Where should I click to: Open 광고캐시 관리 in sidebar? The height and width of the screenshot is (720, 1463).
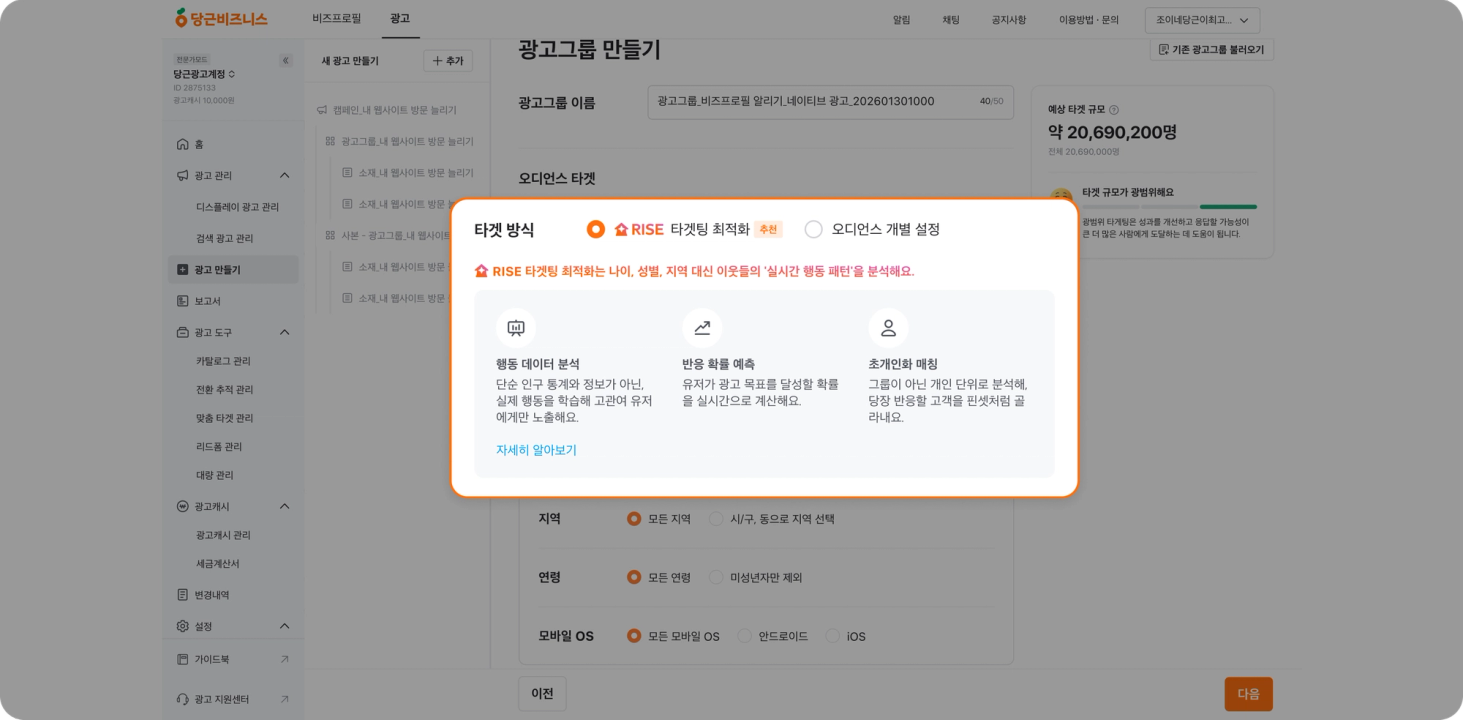(224, 535)
